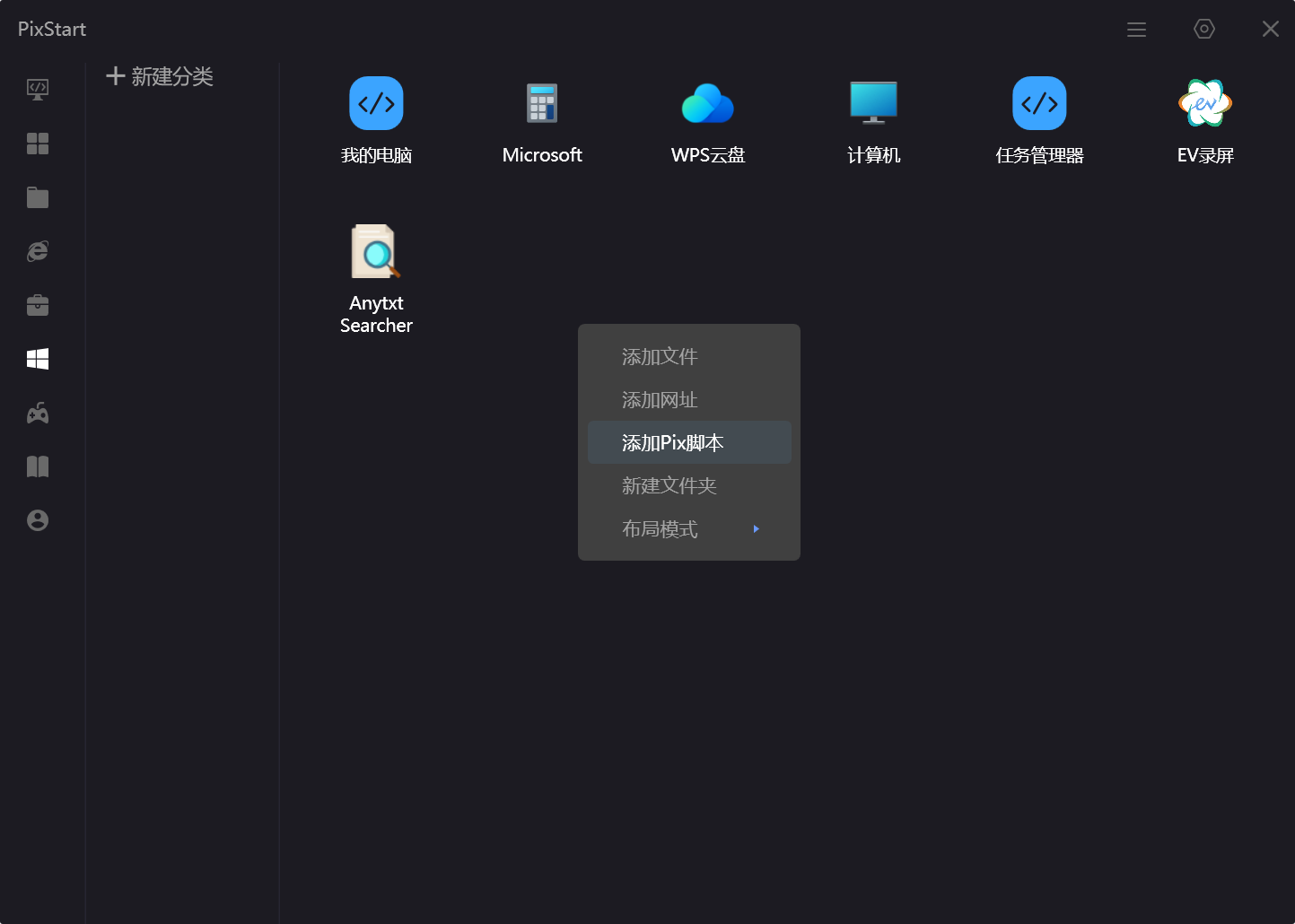Choose 添加文件 from the context menu
The image size is (1295, 924).
point(660,356)
